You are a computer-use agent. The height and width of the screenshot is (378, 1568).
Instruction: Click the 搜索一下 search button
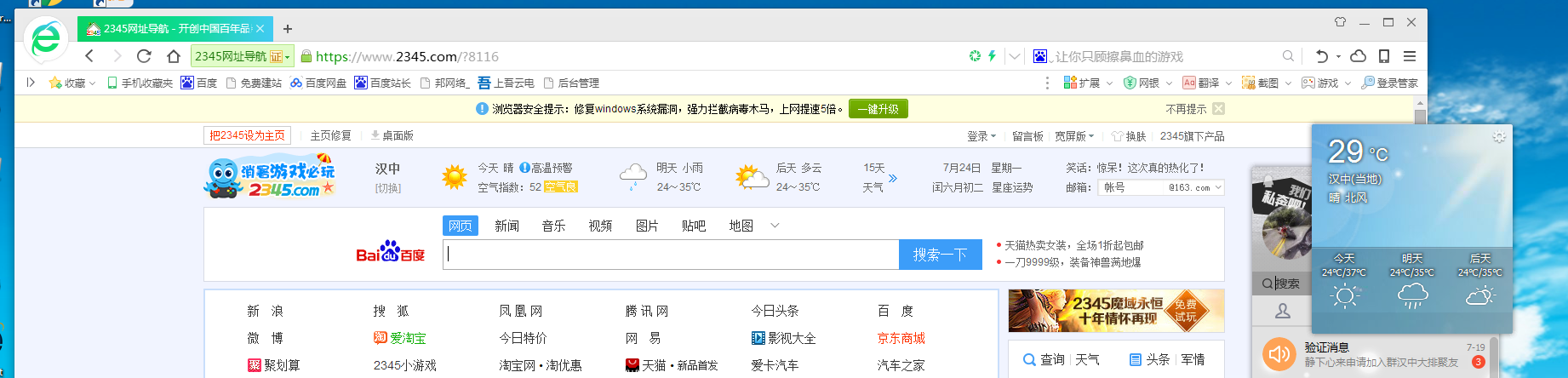941,255
